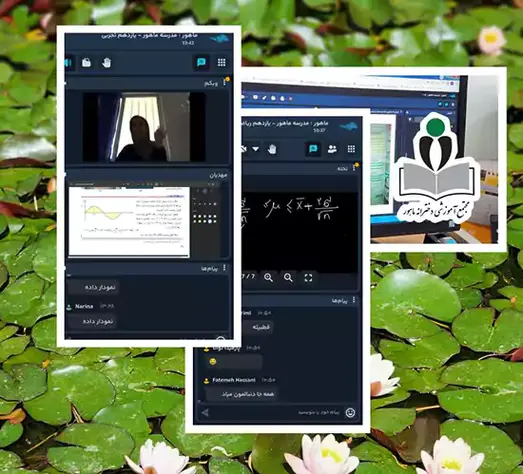Raise hand in the blackboard classroom window
523x474 pixels.
(x=272, y=149)
